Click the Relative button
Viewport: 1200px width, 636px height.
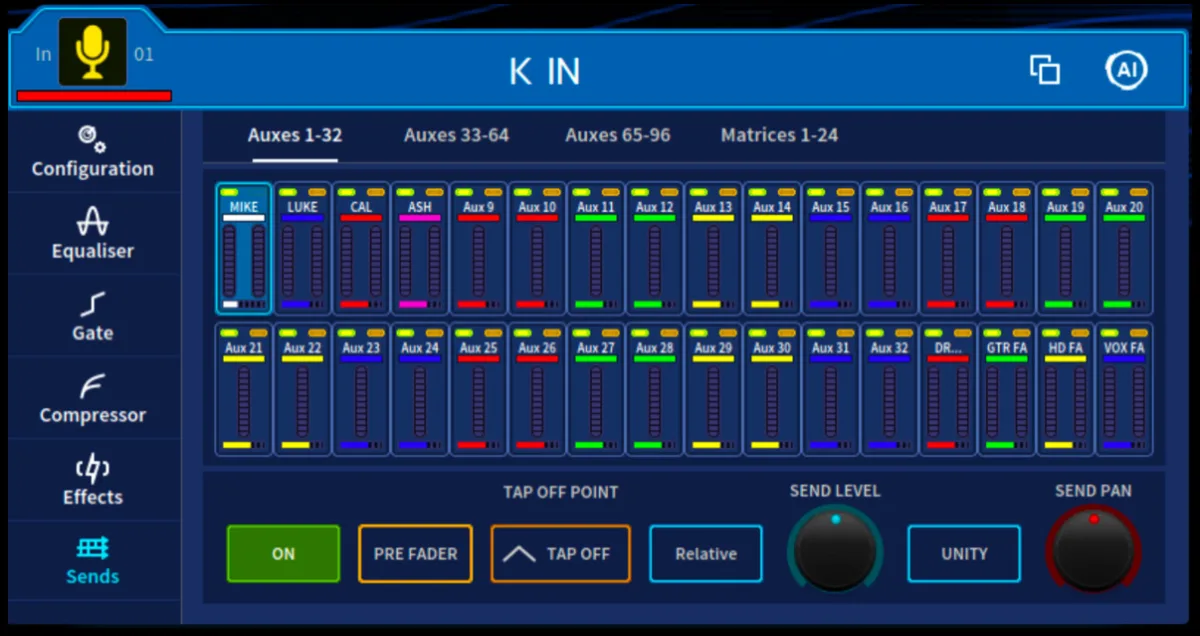tap(706, 554)
